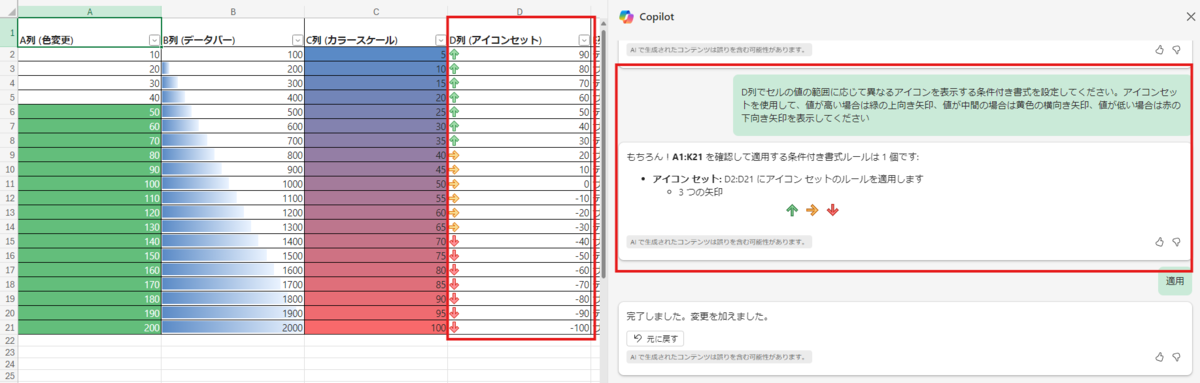Open the filter dropdown for C列 (カラースケール)
This screenshot has width=1200, height=383.
coord(440,40)
